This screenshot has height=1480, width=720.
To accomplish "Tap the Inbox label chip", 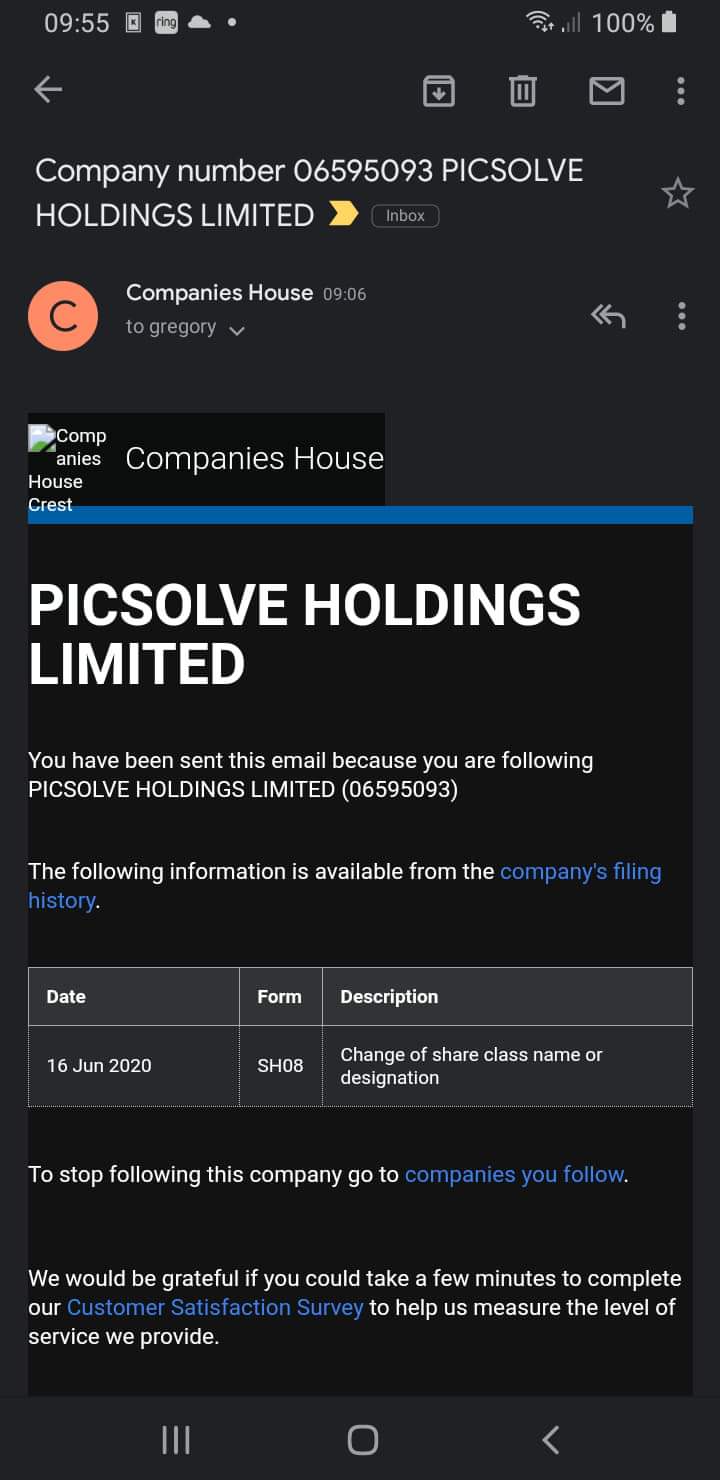I will point(405,215).
